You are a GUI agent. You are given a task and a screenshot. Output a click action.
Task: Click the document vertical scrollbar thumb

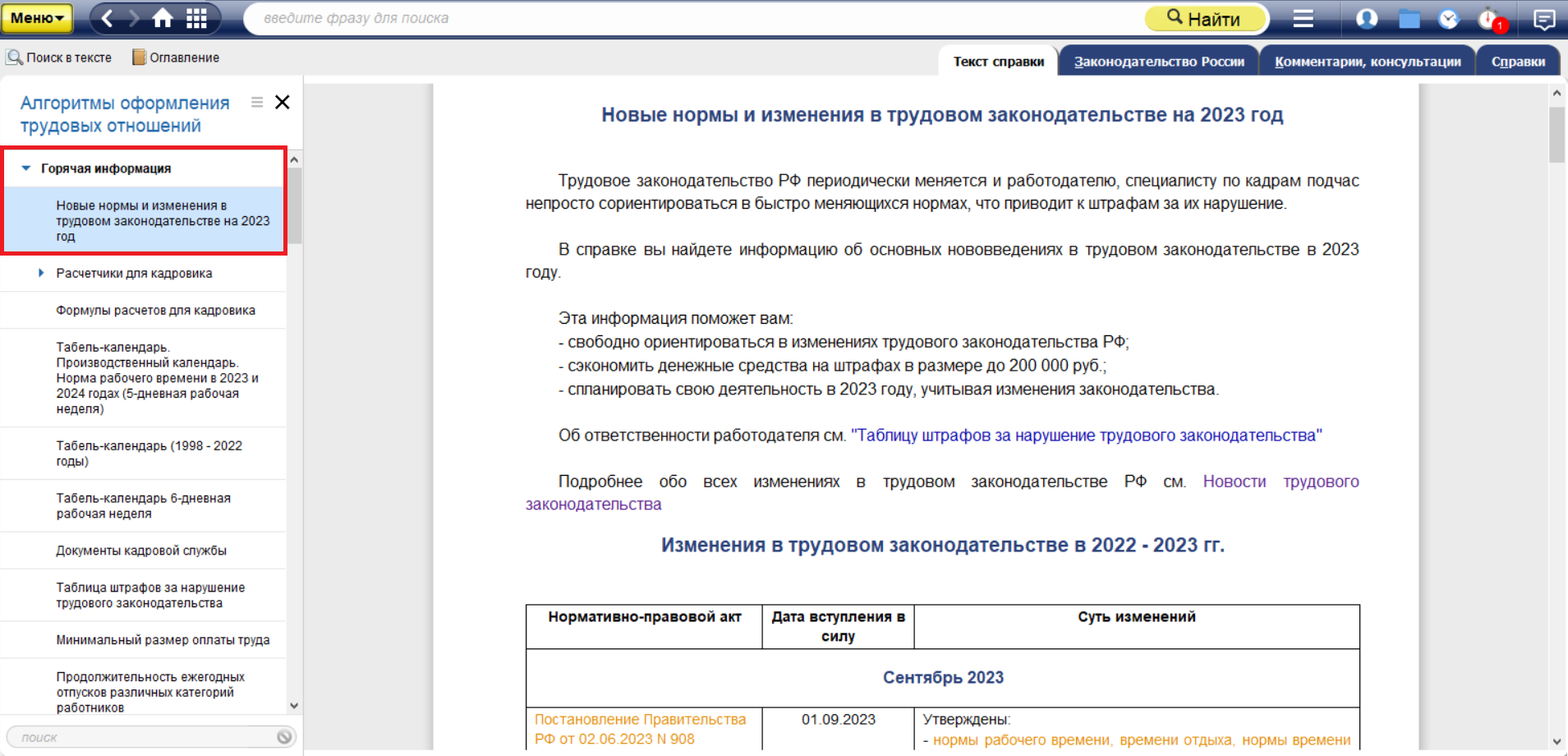tap(1557, 134)
